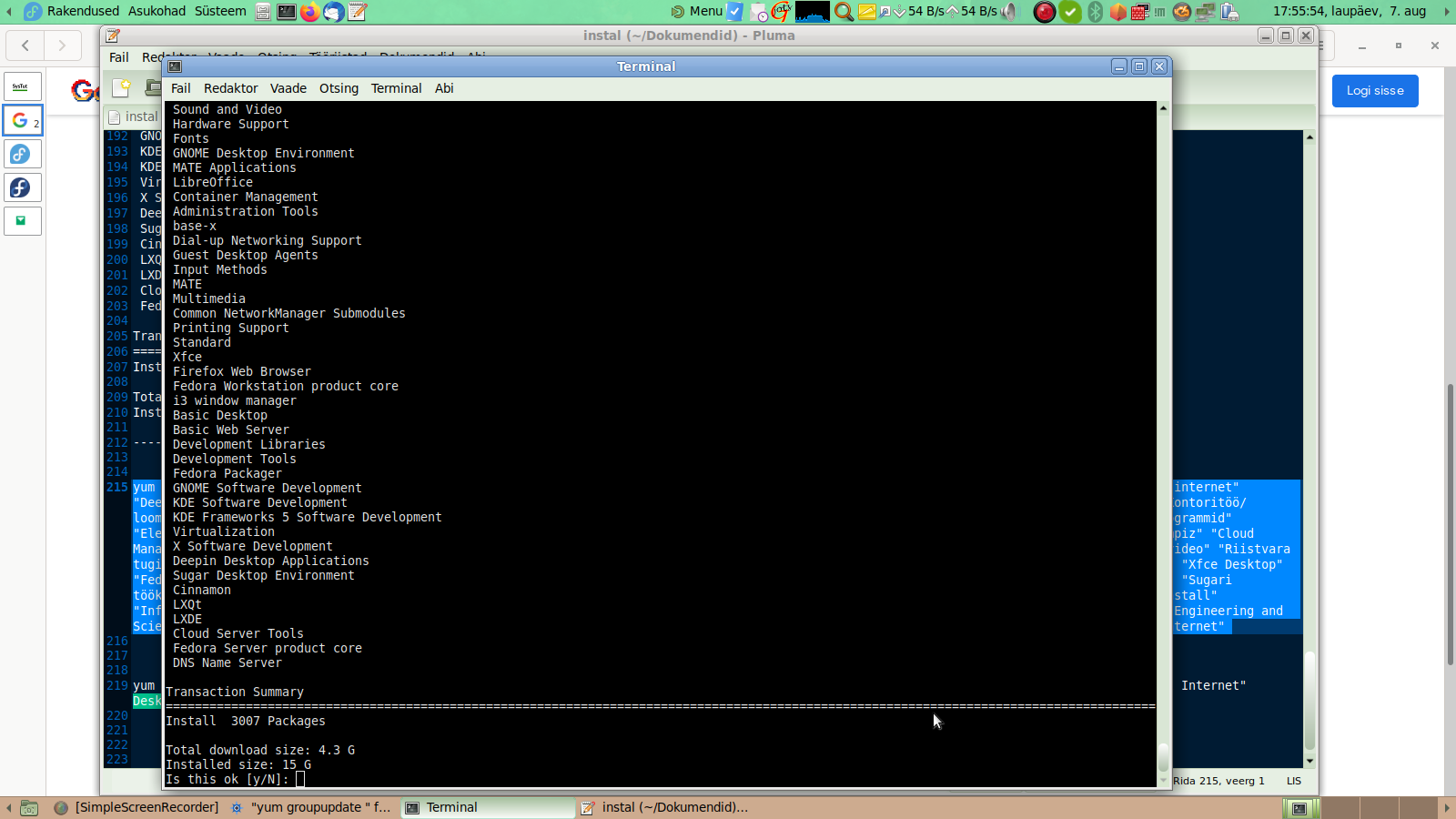Open the Menu button in the top panel

(696, 11)
